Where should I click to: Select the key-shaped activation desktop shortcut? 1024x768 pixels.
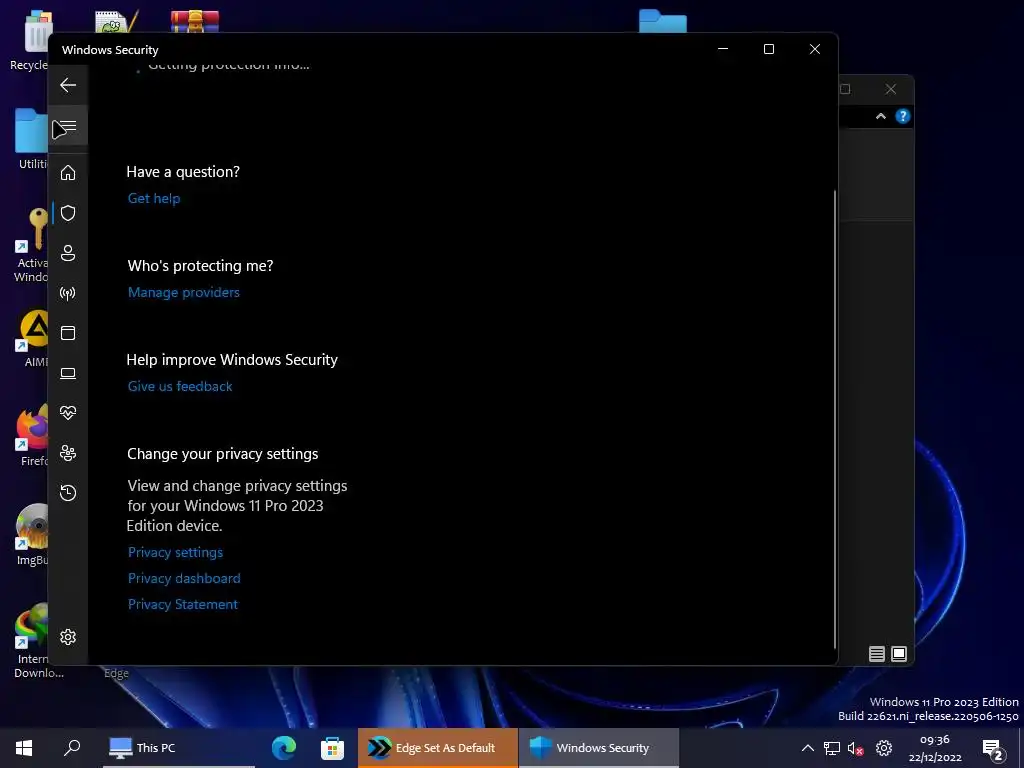[x=31, y=244]
